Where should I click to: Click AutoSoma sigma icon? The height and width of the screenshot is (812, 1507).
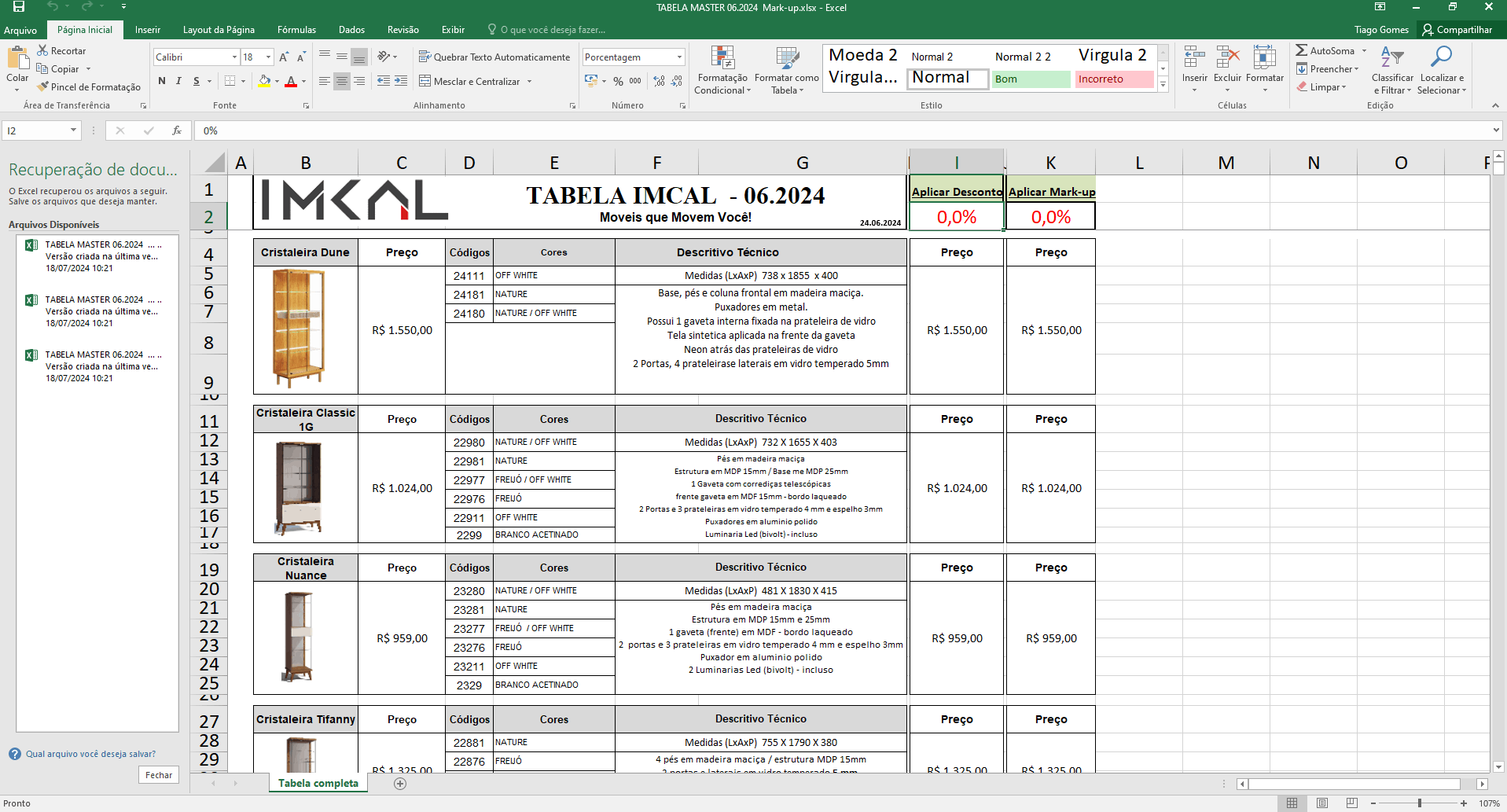(1301, 50)
